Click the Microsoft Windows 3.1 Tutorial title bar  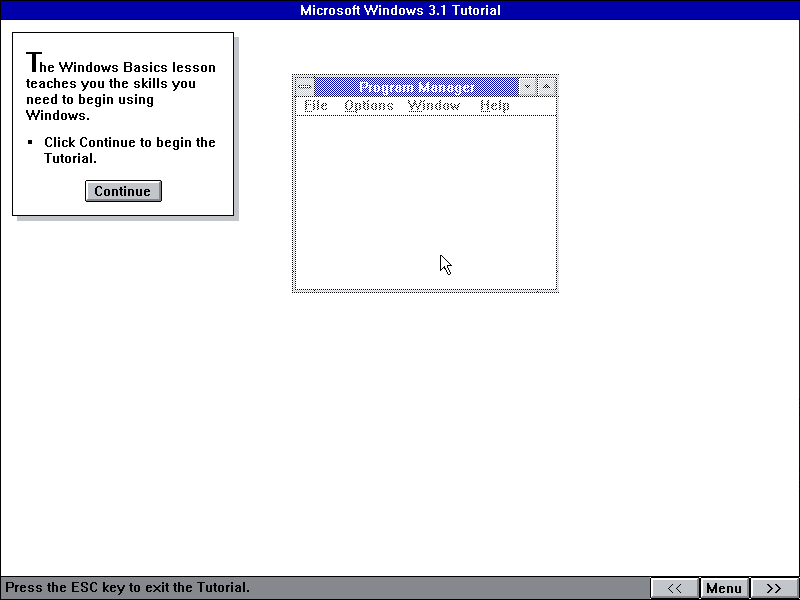(x=400, y=10)
